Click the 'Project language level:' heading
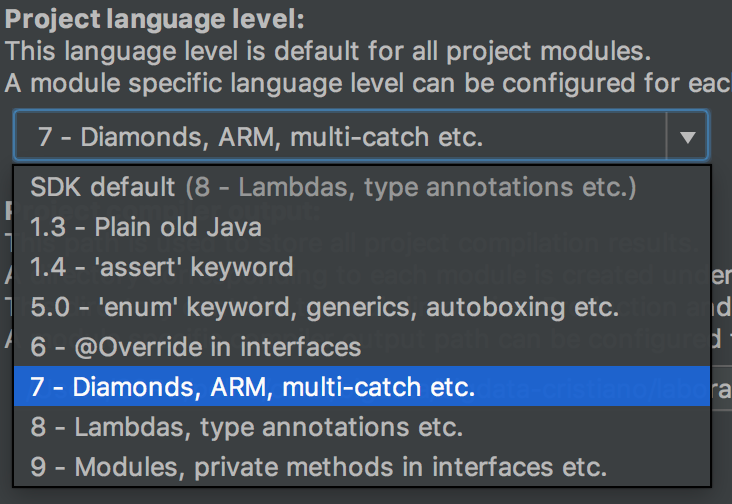This screenshot has width=732, height=504. (x=155, y=19)
